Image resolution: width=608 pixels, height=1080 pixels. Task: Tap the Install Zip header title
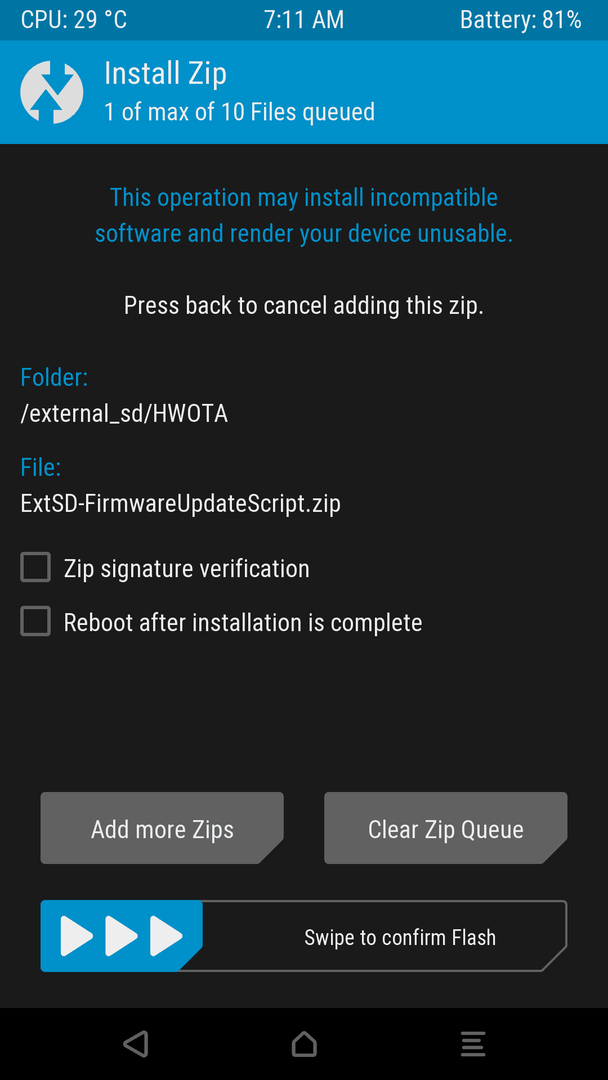(165, 74)
